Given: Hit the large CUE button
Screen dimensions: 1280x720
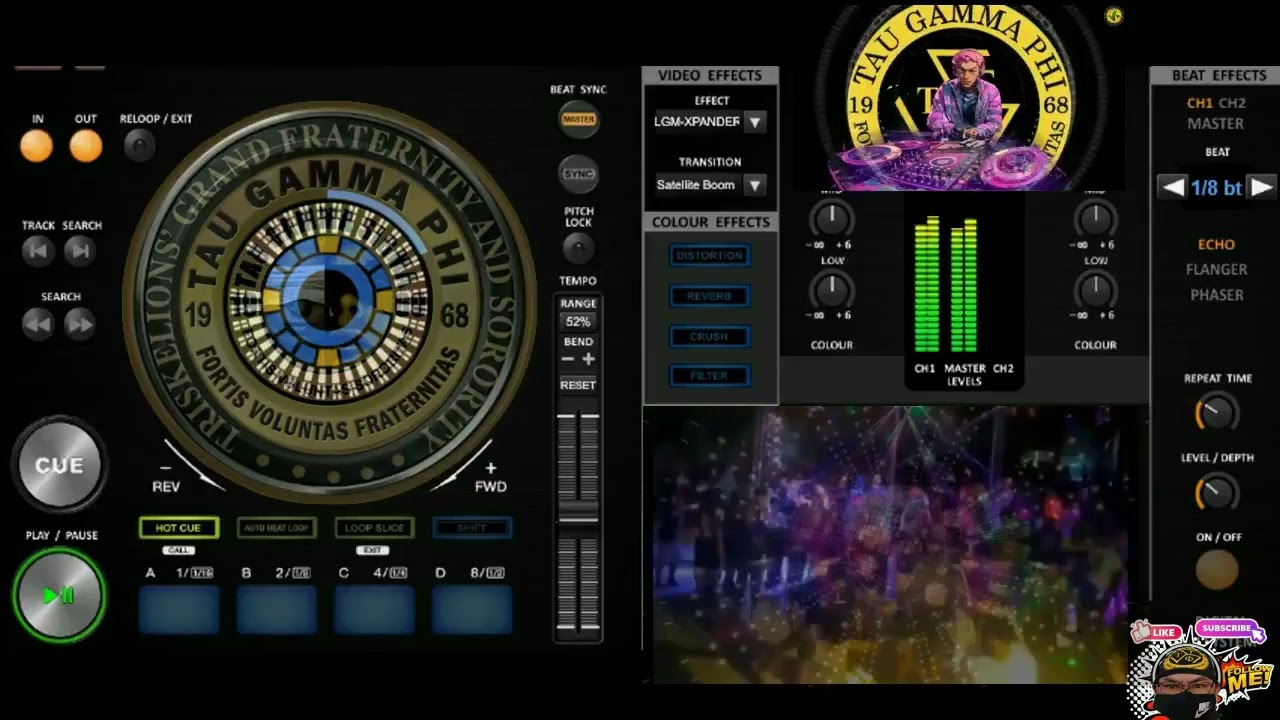Looking at the screenshot, I should point(59,465).
